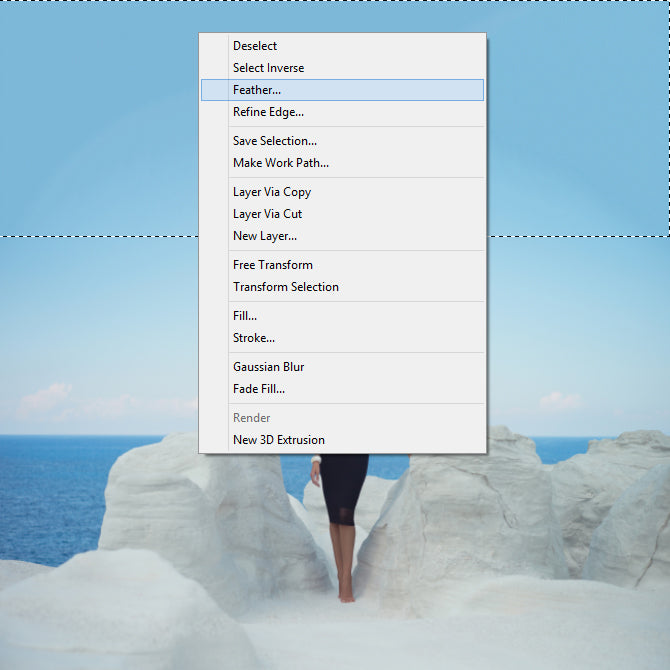
Task: Select New 3D Extrusion
Action: coord(342,440)
